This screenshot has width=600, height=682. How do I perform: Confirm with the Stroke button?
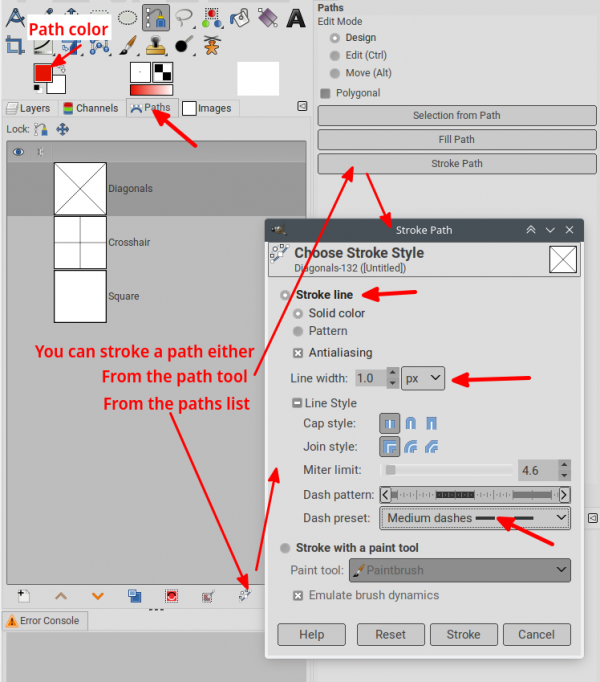coord(463,635)
